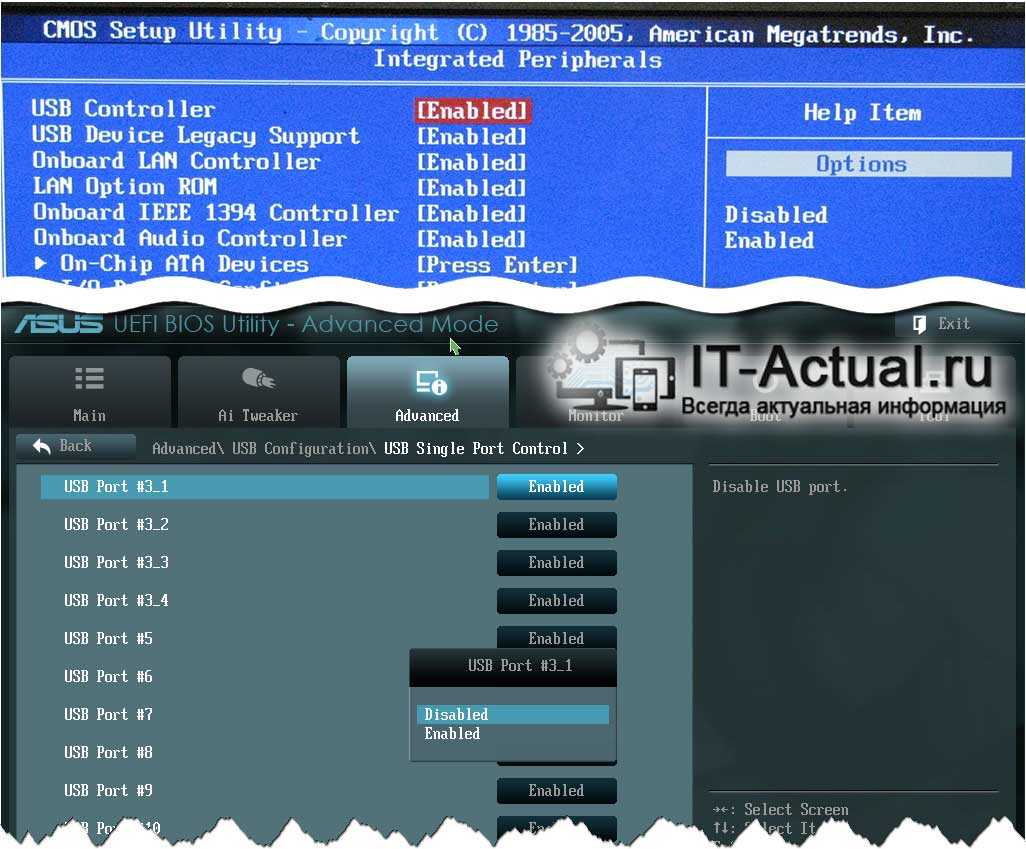Select USB Device Legacy Support Enabled value

pyautogui.click(x=472, y=137)
